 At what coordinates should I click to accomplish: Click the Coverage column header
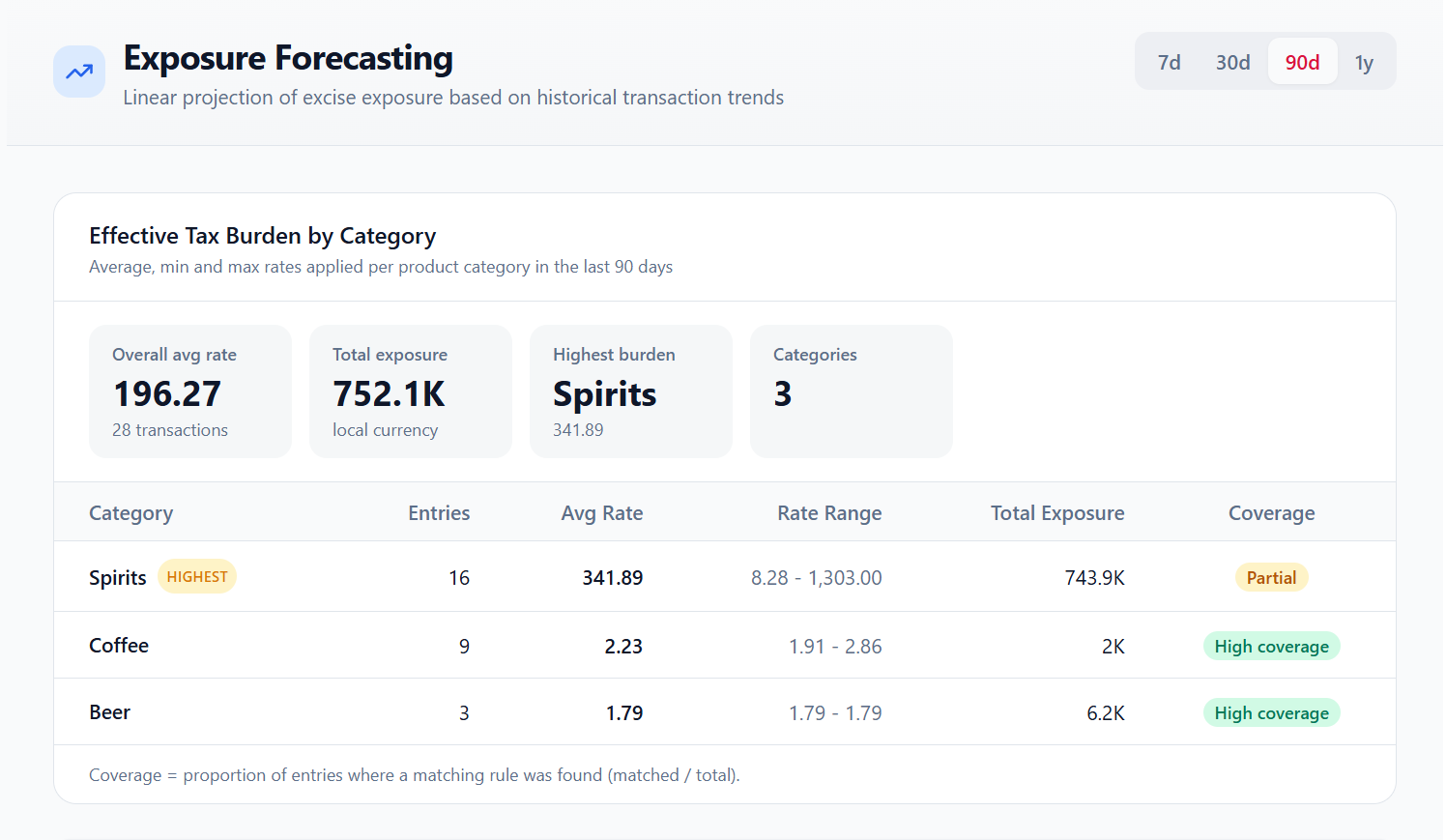1271,513
